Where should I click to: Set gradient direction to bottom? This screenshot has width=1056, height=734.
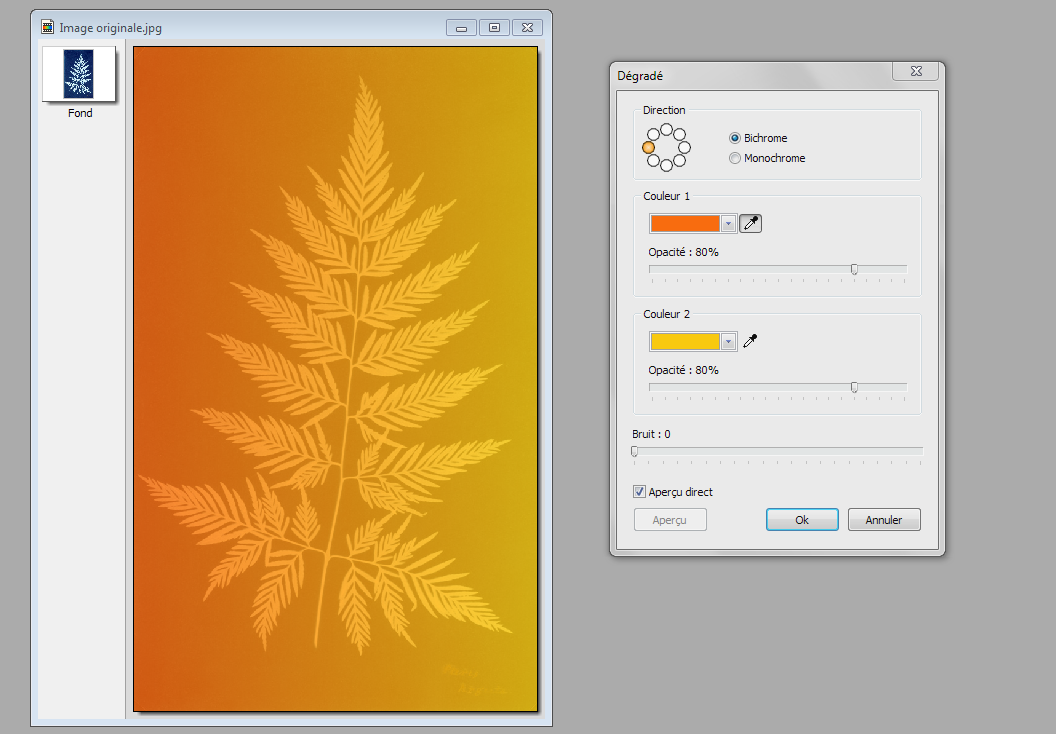pos(666,165)
